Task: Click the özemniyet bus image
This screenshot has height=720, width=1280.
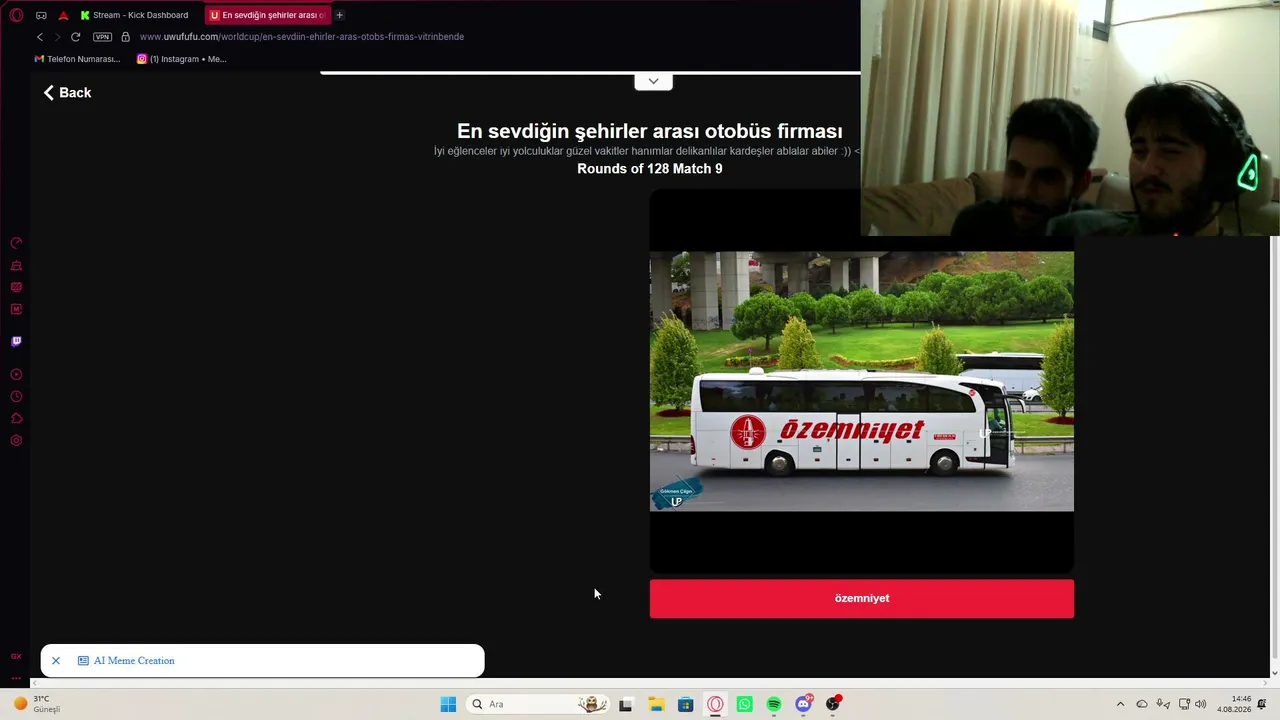Action: pos(862,381)
